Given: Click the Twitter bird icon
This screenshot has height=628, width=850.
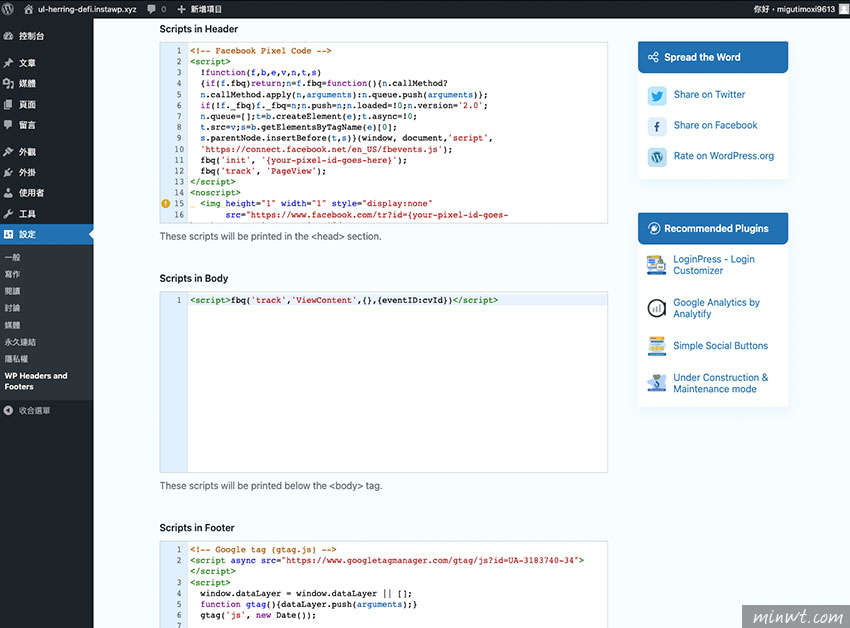Looking at the screenshot, I should click(657, 96).
